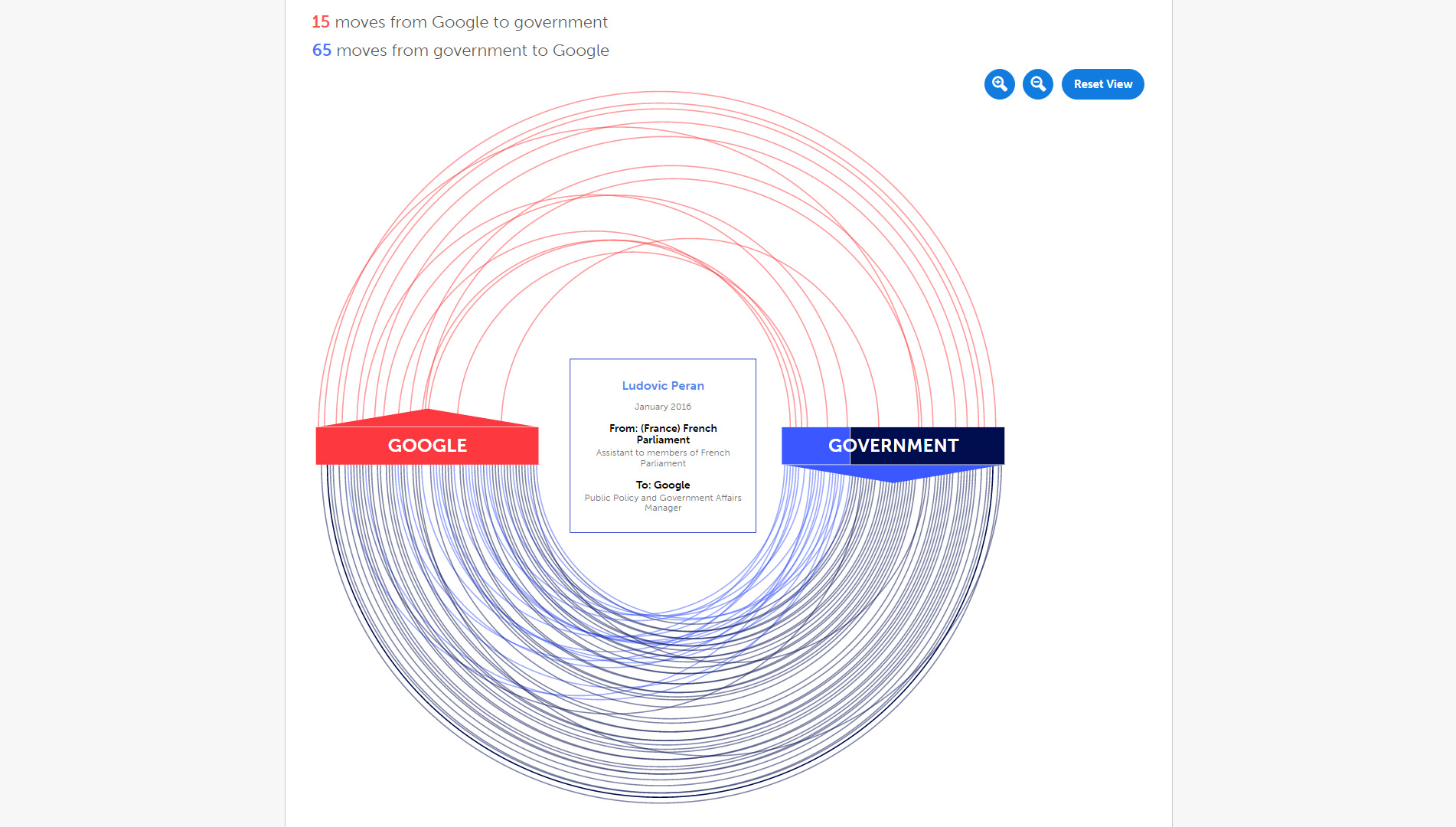Screen dimensions: 1456x827
Task: Click the blue number 65 count
Action: pyautogui.click(x=322, y=51)
